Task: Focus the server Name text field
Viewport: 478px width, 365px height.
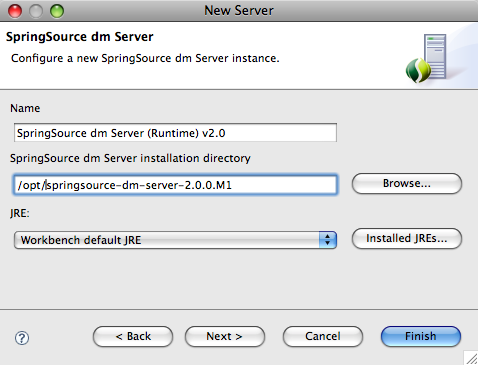Action: (x=175, y=133)
